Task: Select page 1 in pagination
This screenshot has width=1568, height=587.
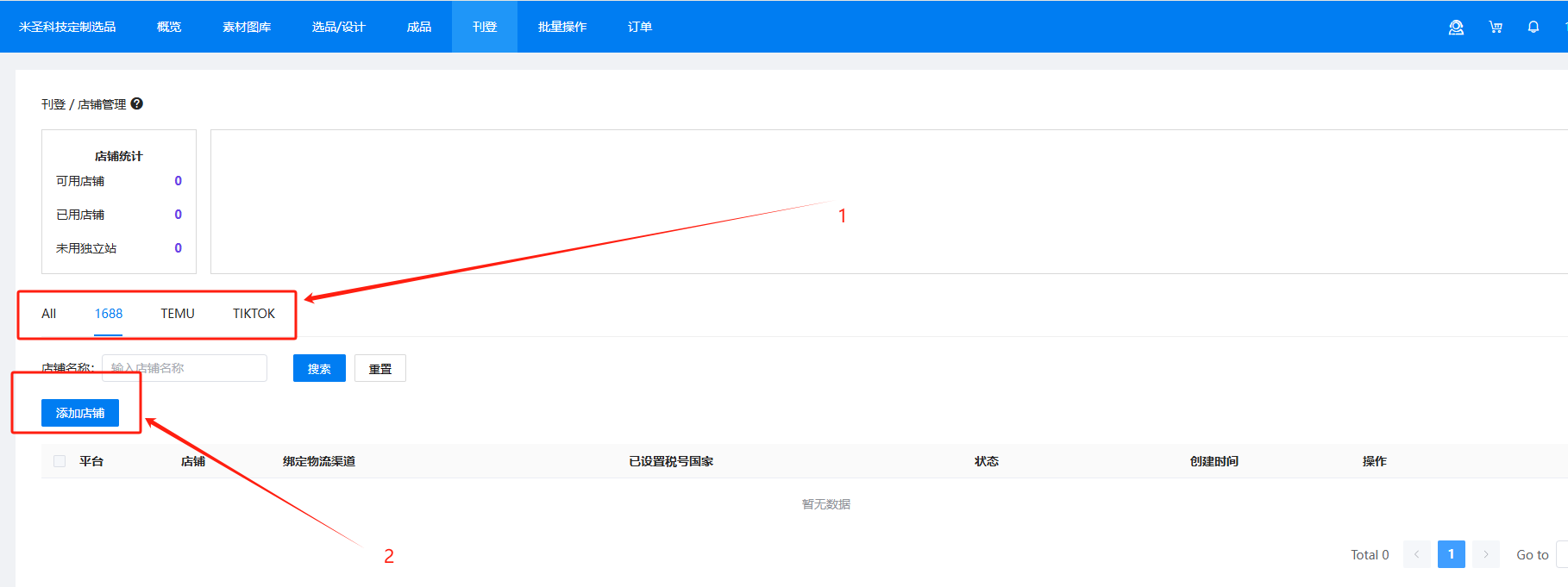Action: coord(1451,554)
